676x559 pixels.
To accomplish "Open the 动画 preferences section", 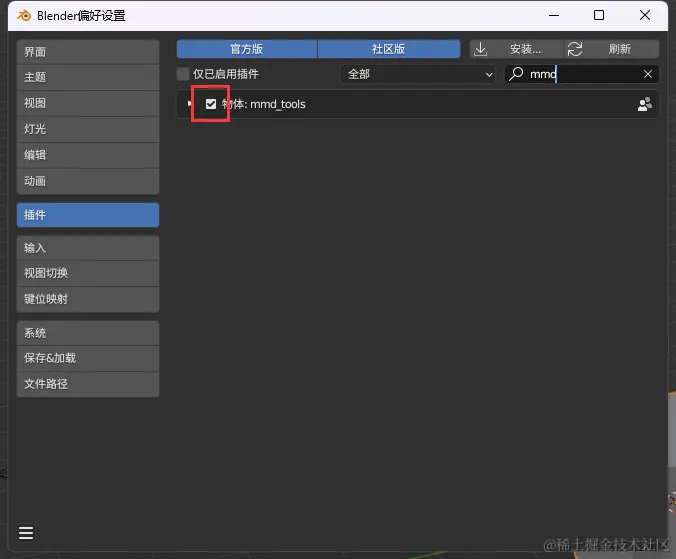I will coord(88,181).
